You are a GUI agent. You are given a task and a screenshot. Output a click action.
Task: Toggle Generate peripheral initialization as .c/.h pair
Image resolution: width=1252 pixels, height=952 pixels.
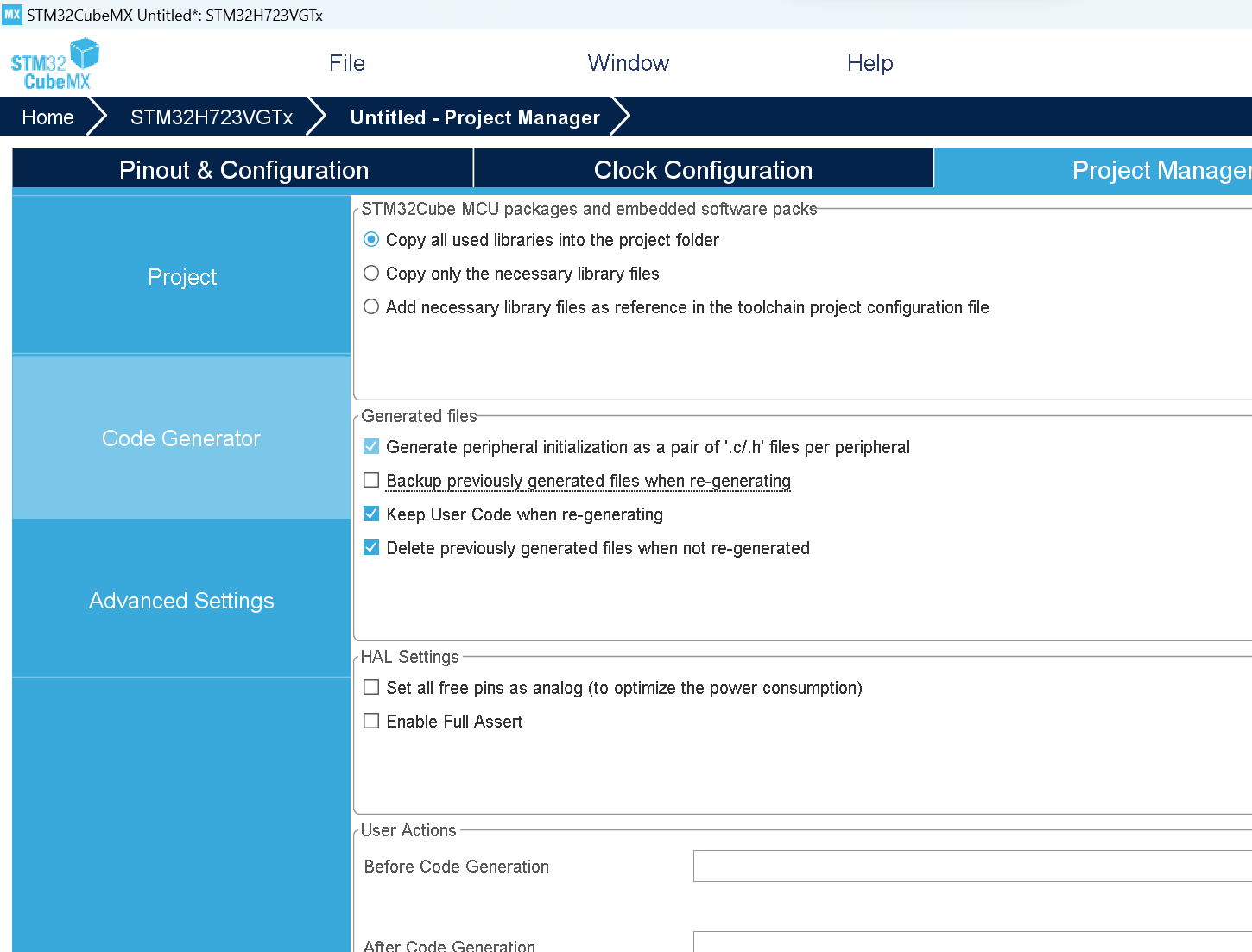[371, 446]
